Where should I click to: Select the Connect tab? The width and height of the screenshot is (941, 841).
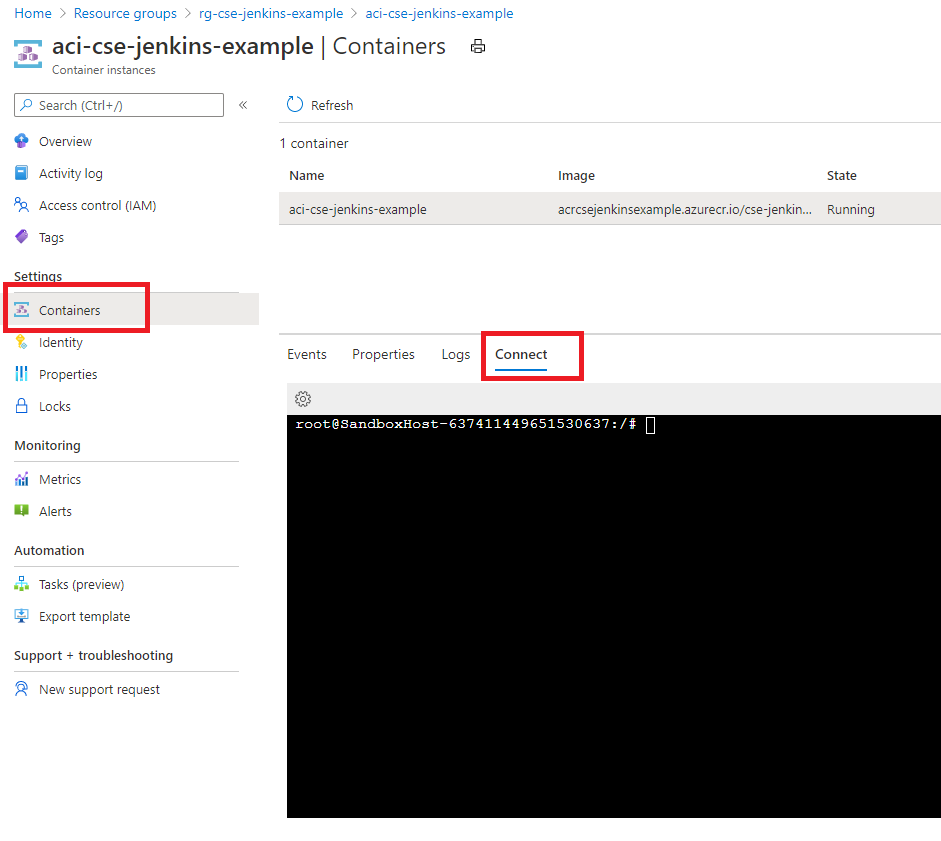521,354
